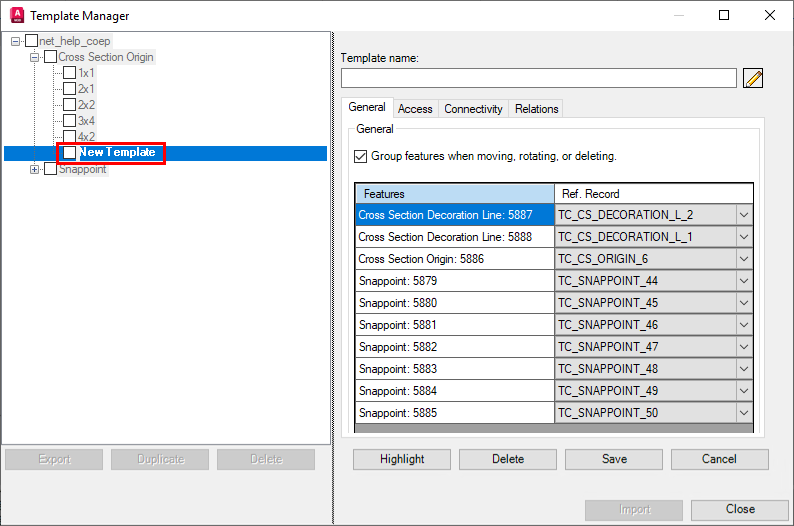Select the Snappoint: 5882 feature row

point(455,347)
